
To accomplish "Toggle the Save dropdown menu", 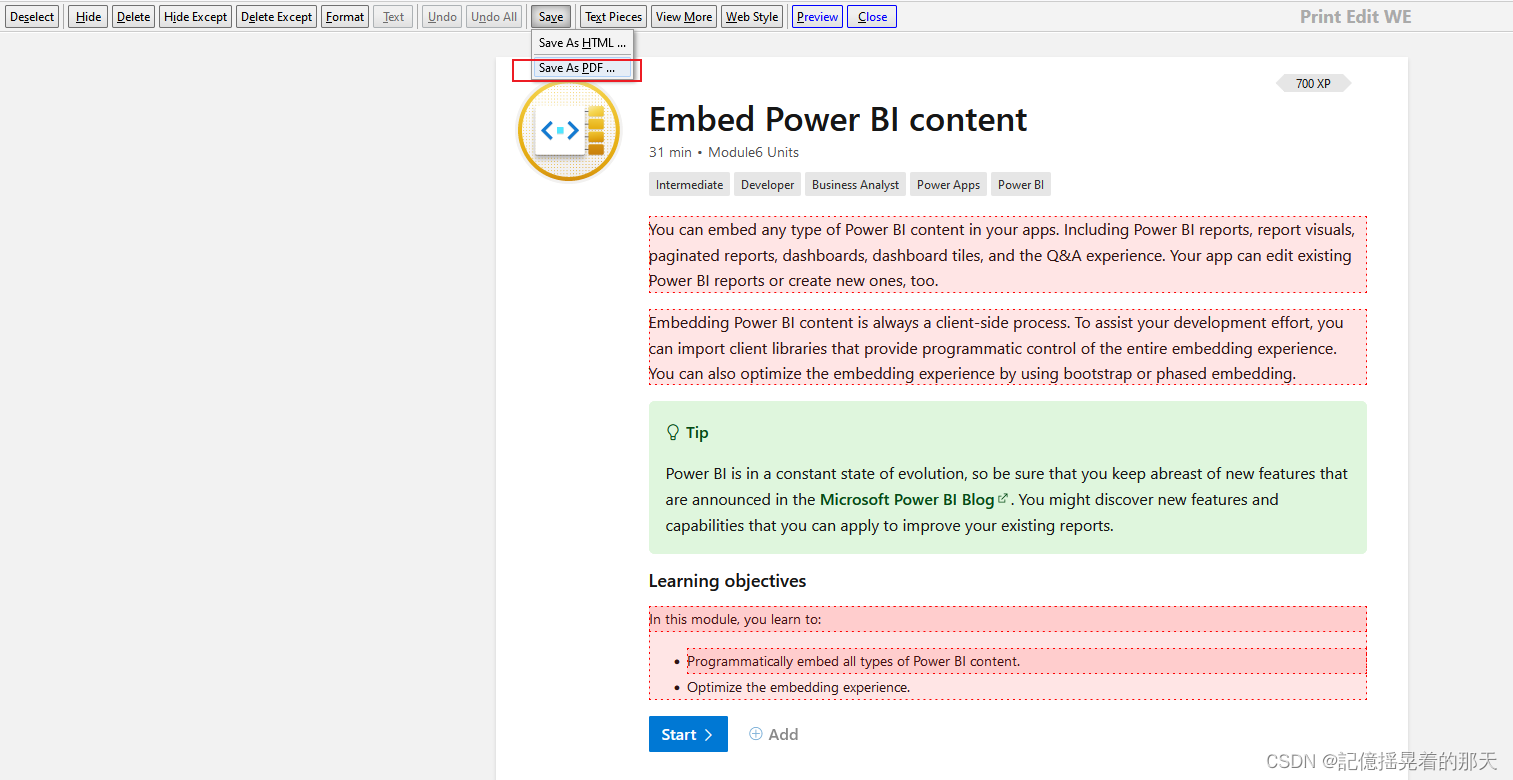I will point(551,17).
